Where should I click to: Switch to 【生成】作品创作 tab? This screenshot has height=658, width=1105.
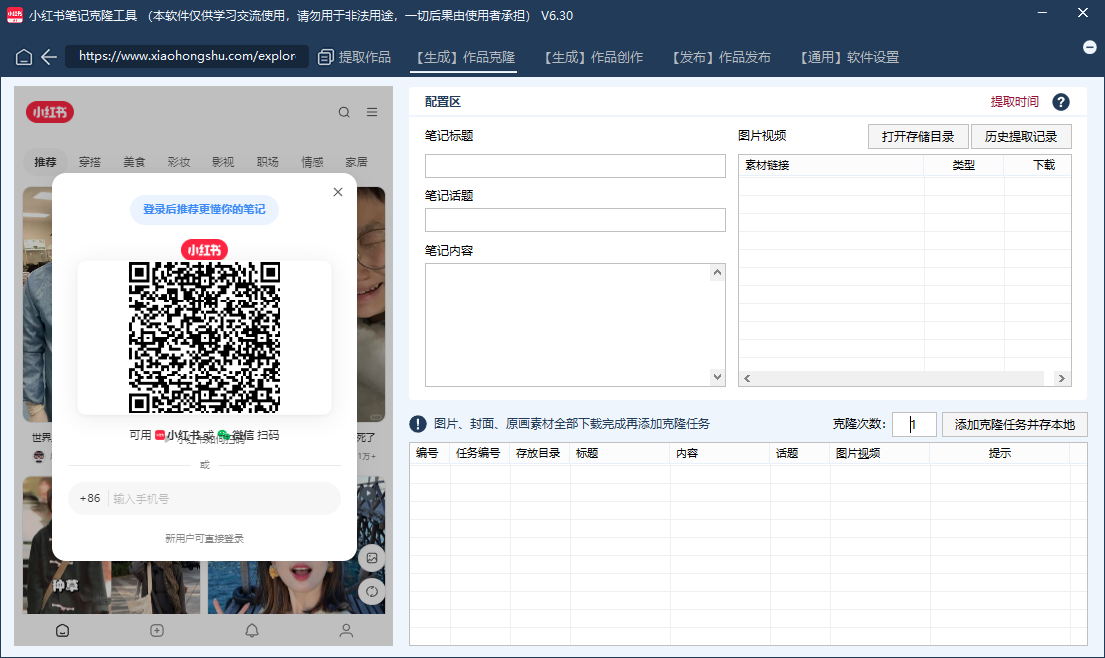tap(593, 57)
